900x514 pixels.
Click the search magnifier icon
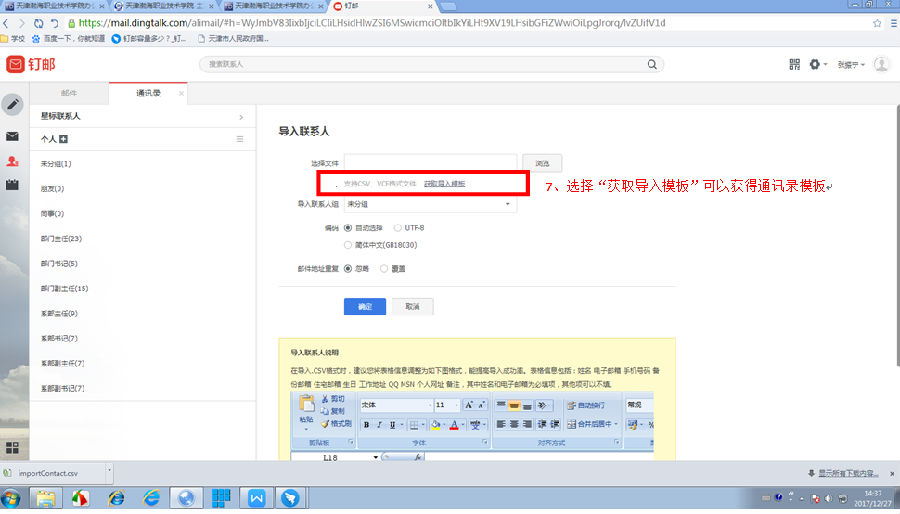[x=651, y=64]
